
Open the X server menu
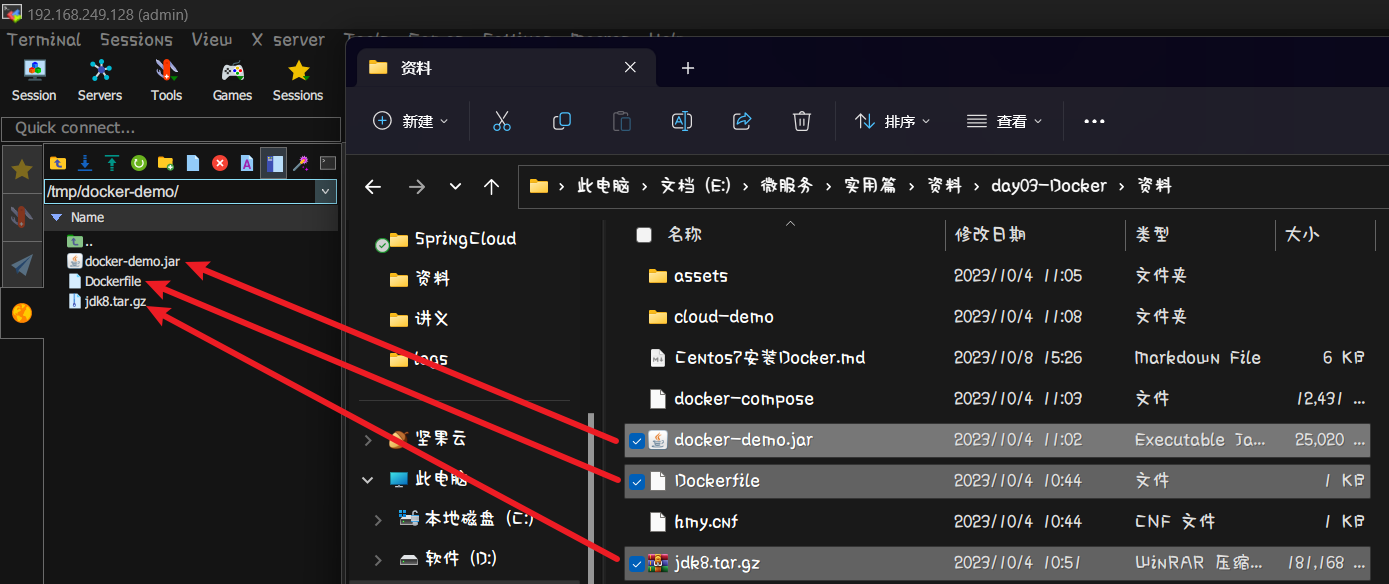[288, 40]
